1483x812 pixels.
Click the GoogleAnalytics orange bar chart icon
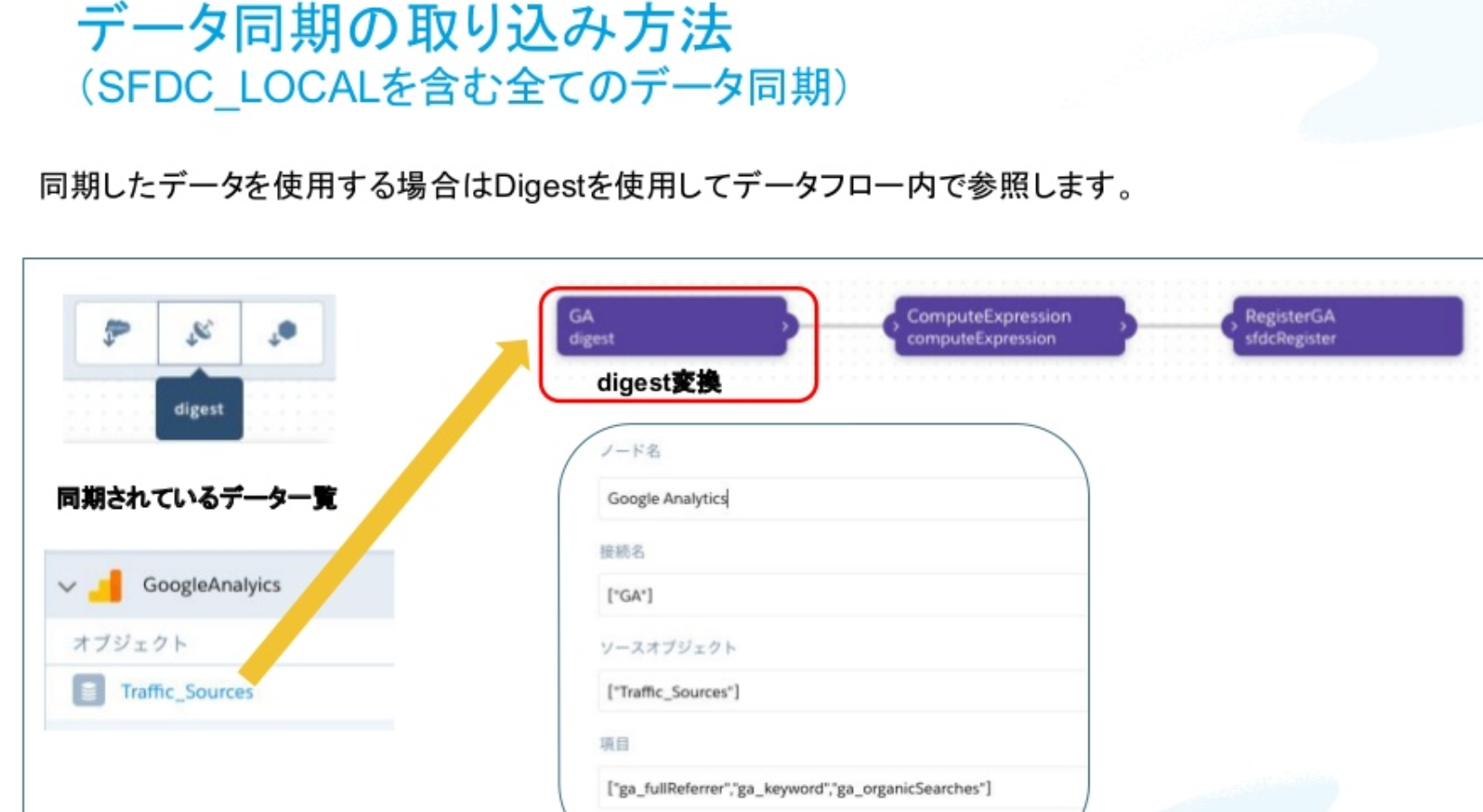pyautogui.click(x=106, y=586)
